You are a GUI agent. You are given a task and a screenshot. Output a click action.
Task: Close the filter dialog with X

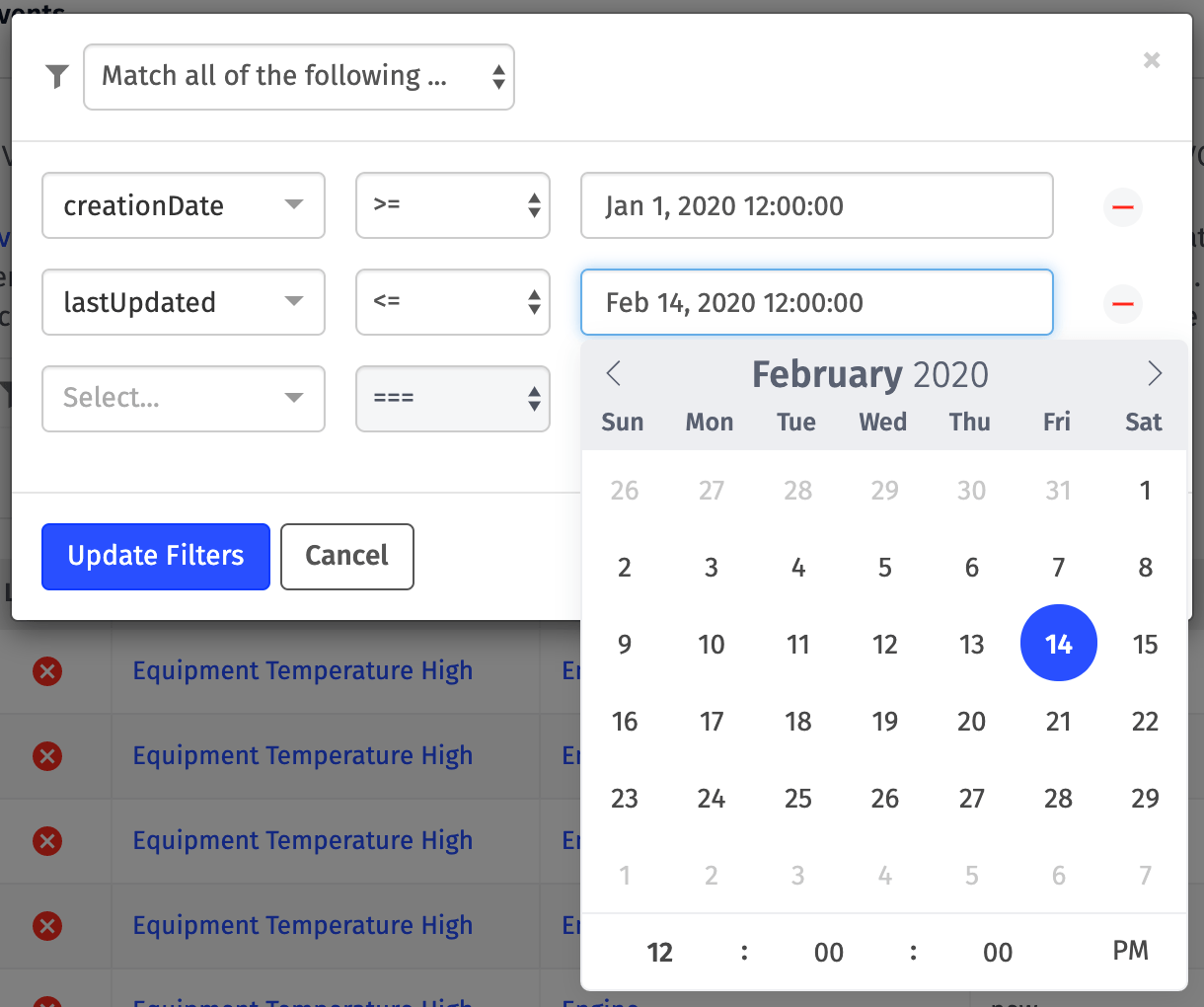coord(1152,60)
